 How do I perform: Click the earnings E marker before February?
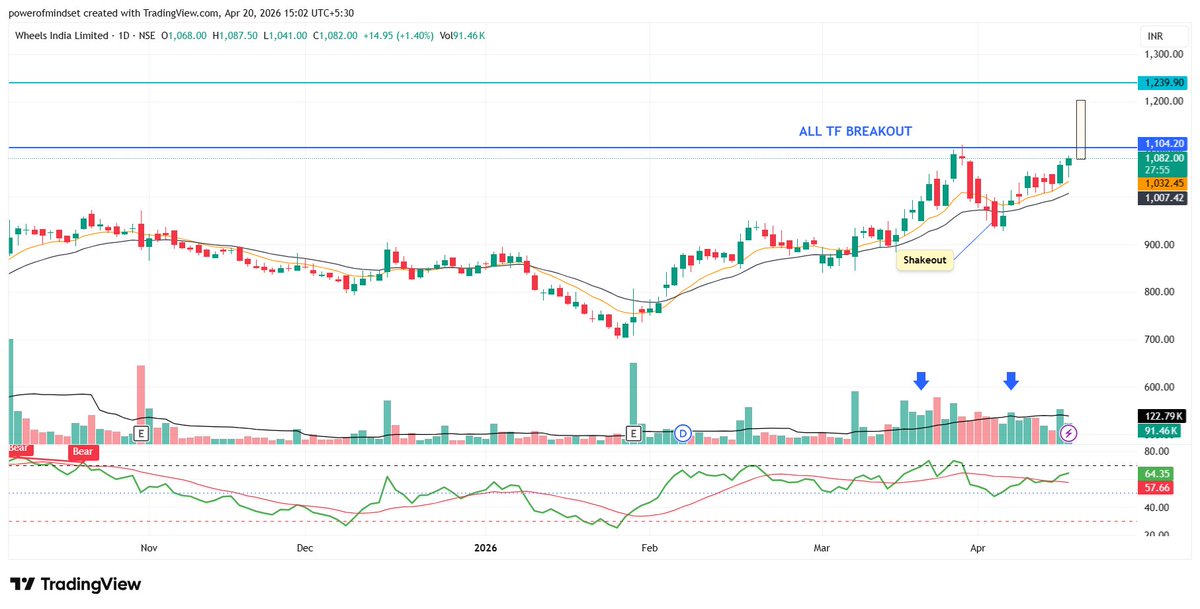(633, 433)
